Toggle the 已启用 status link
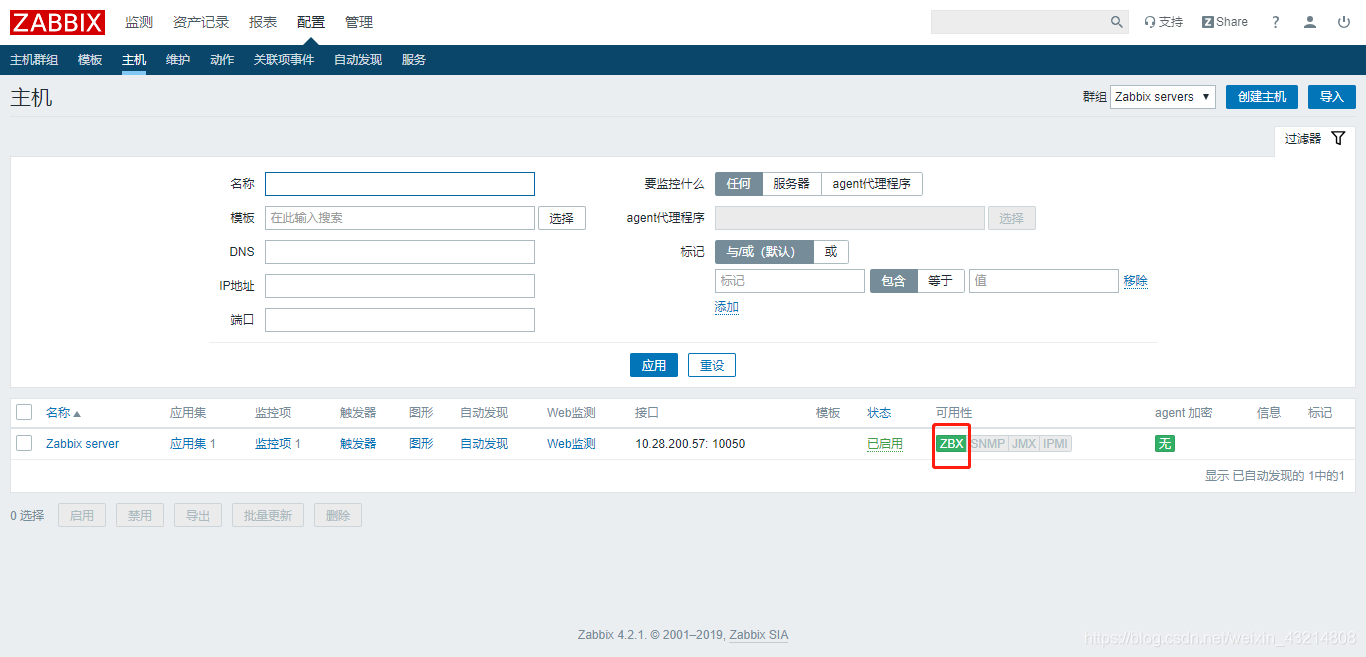This screenshot has width=1366, height=657. (885, 444)
